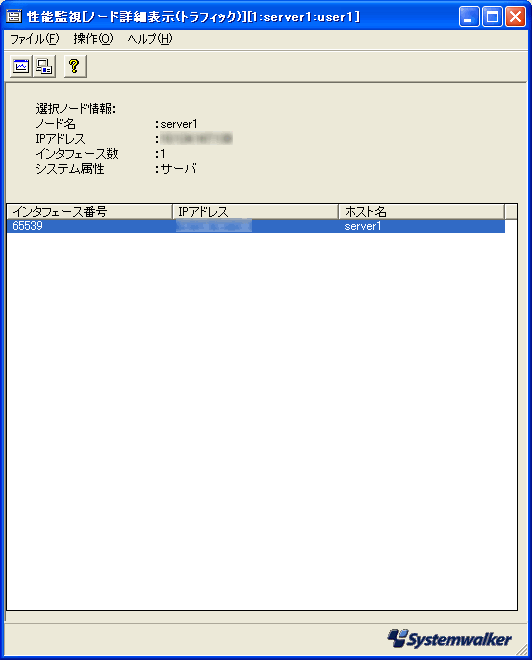Click the システム属性 サーバ value text

click(178, 169)
